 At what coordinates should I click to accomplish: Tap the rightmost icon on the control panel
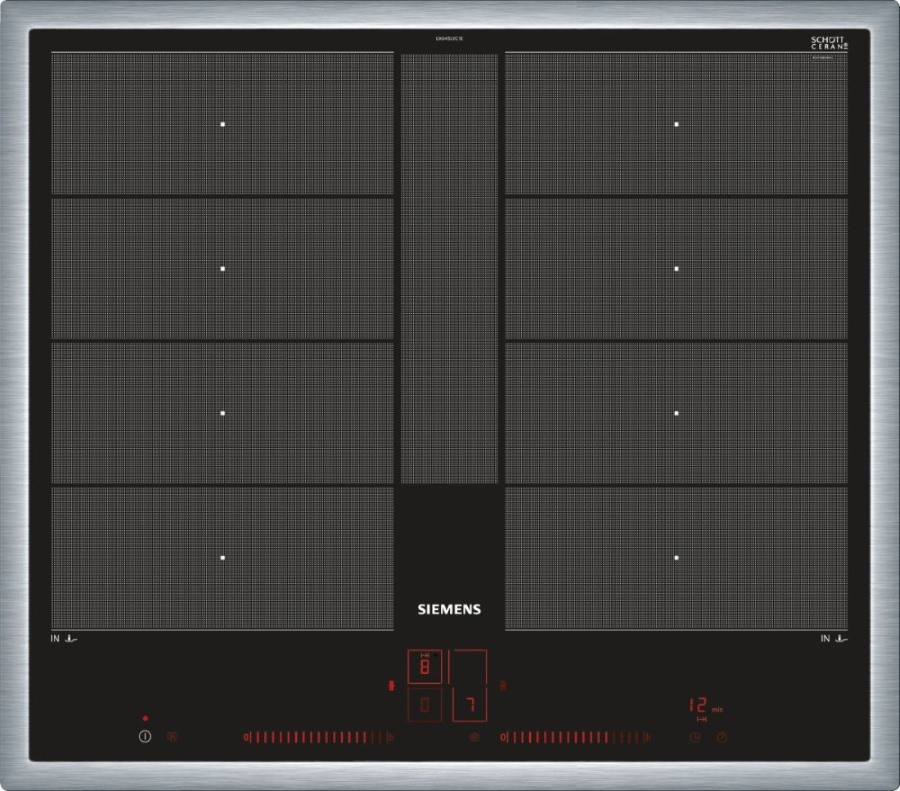click(x=722, y=738)
